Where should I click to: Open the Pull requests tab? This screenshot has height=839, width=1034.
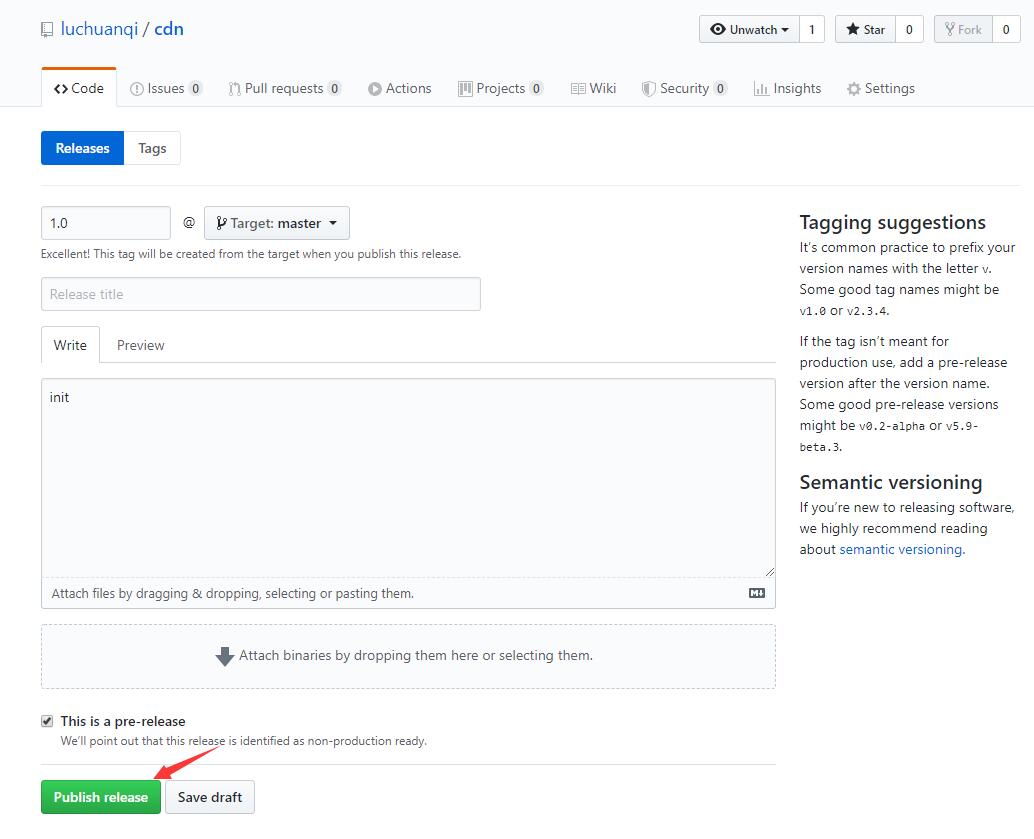pos(284,88)
